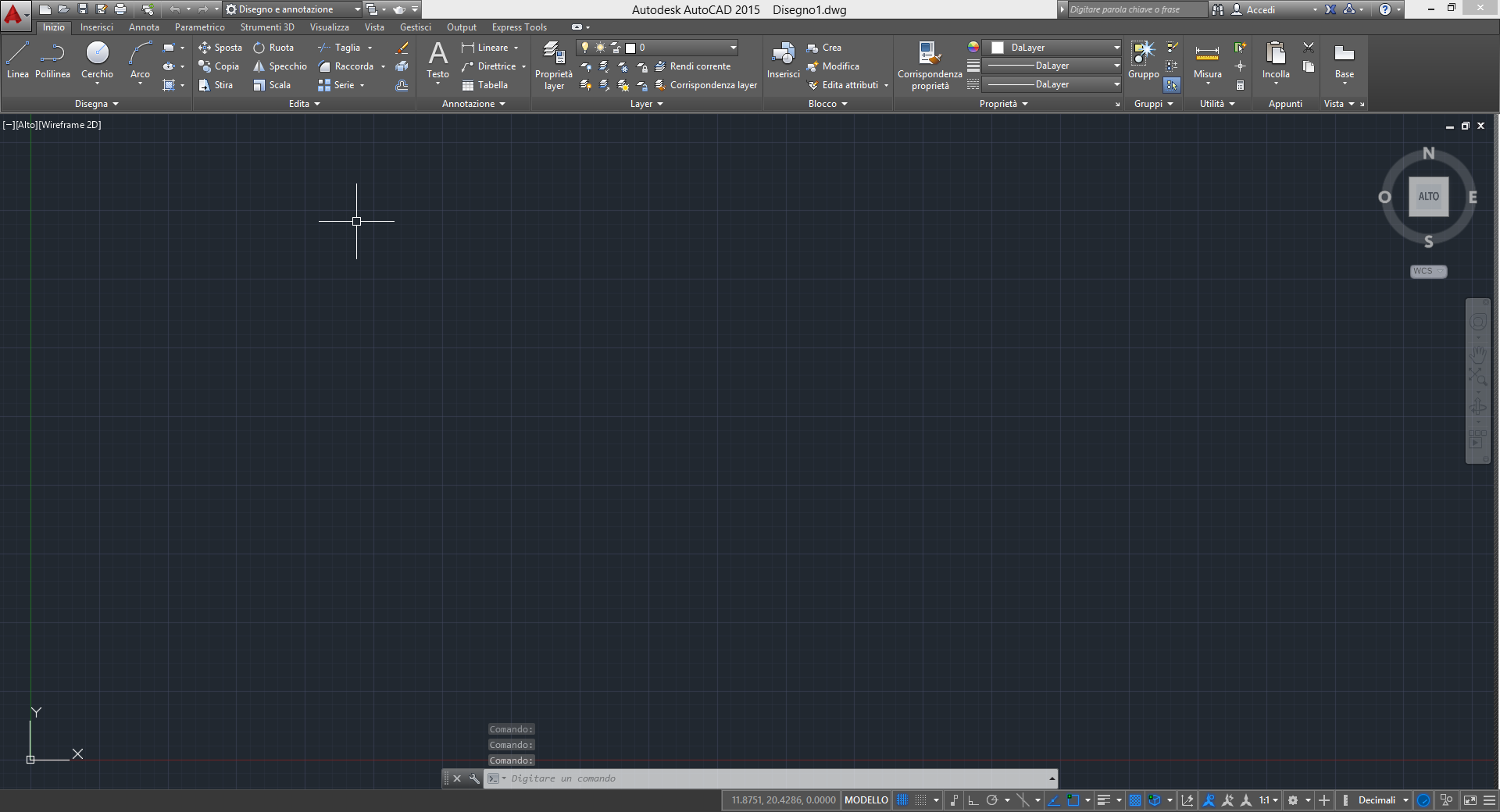Viewport: 1500px width, 812px height.
Task: Toggle lineweight display in status bar
Action: pyautogui.click(x=1103, y=800)
